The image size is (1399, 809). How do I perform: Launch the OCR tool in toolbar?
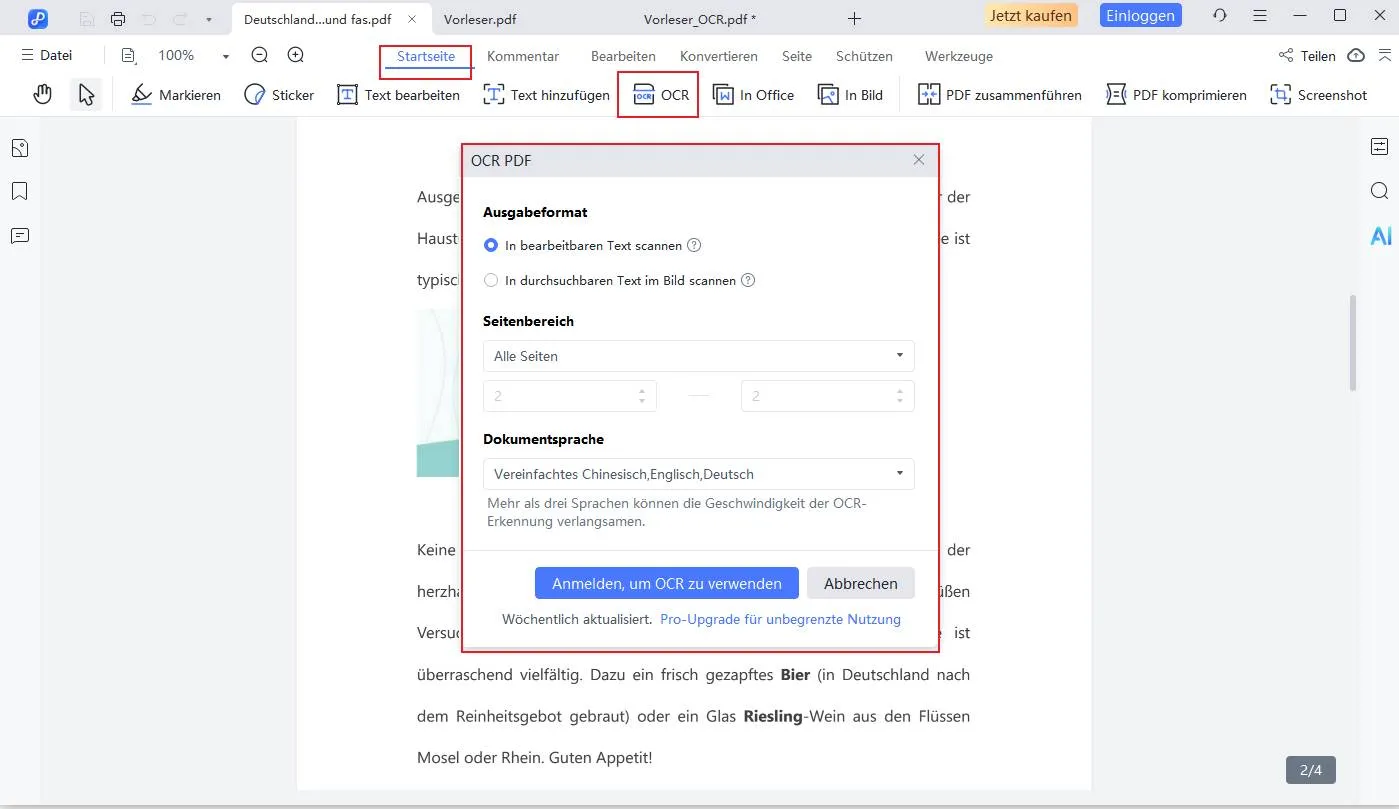(661, 95)
